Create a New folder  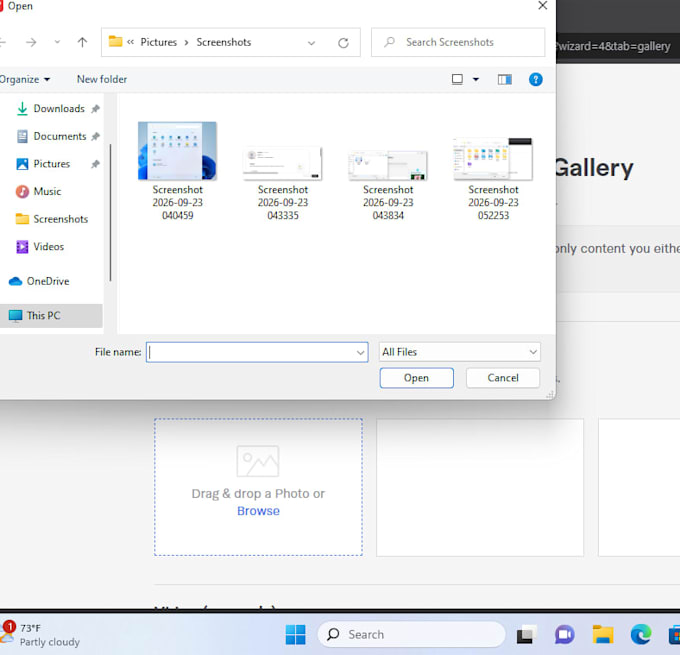[x=102, y=79]
